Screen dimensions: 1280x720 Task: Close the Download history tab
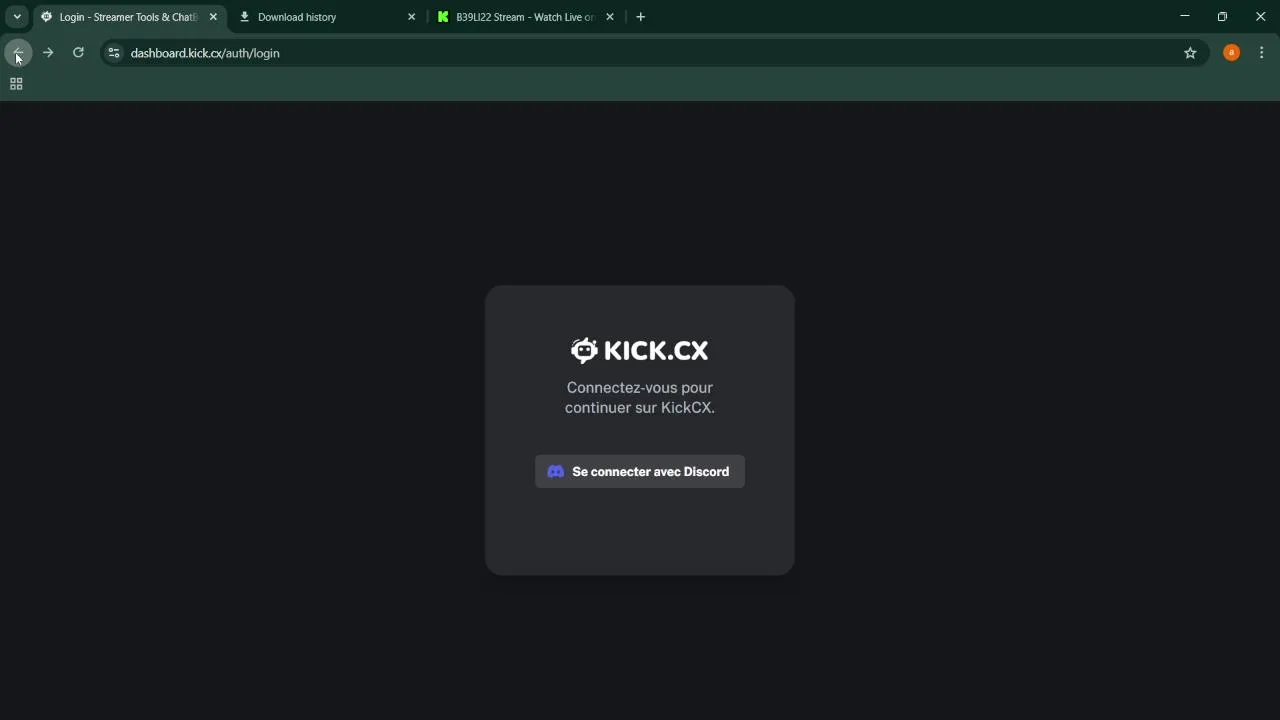pos(411,17)
